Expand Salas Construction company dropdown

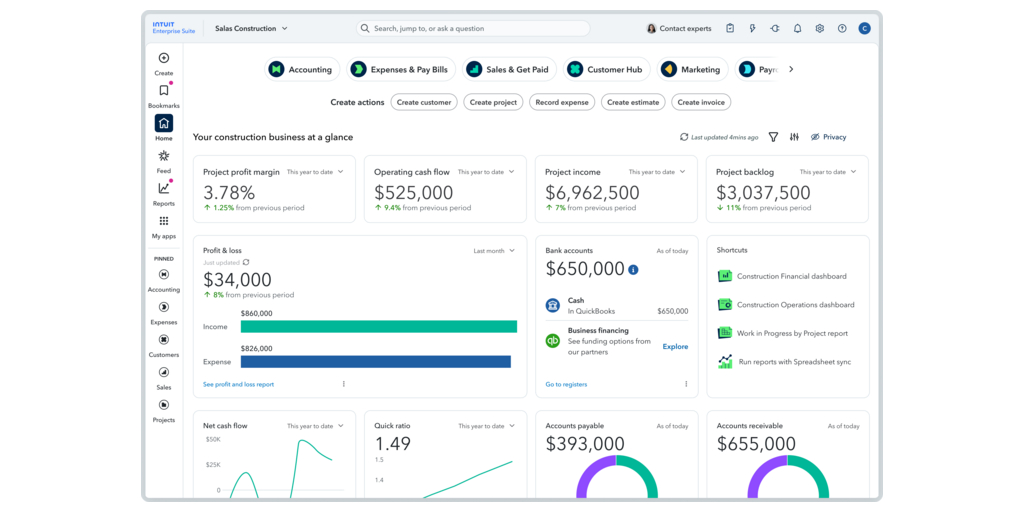coord(251,29)
